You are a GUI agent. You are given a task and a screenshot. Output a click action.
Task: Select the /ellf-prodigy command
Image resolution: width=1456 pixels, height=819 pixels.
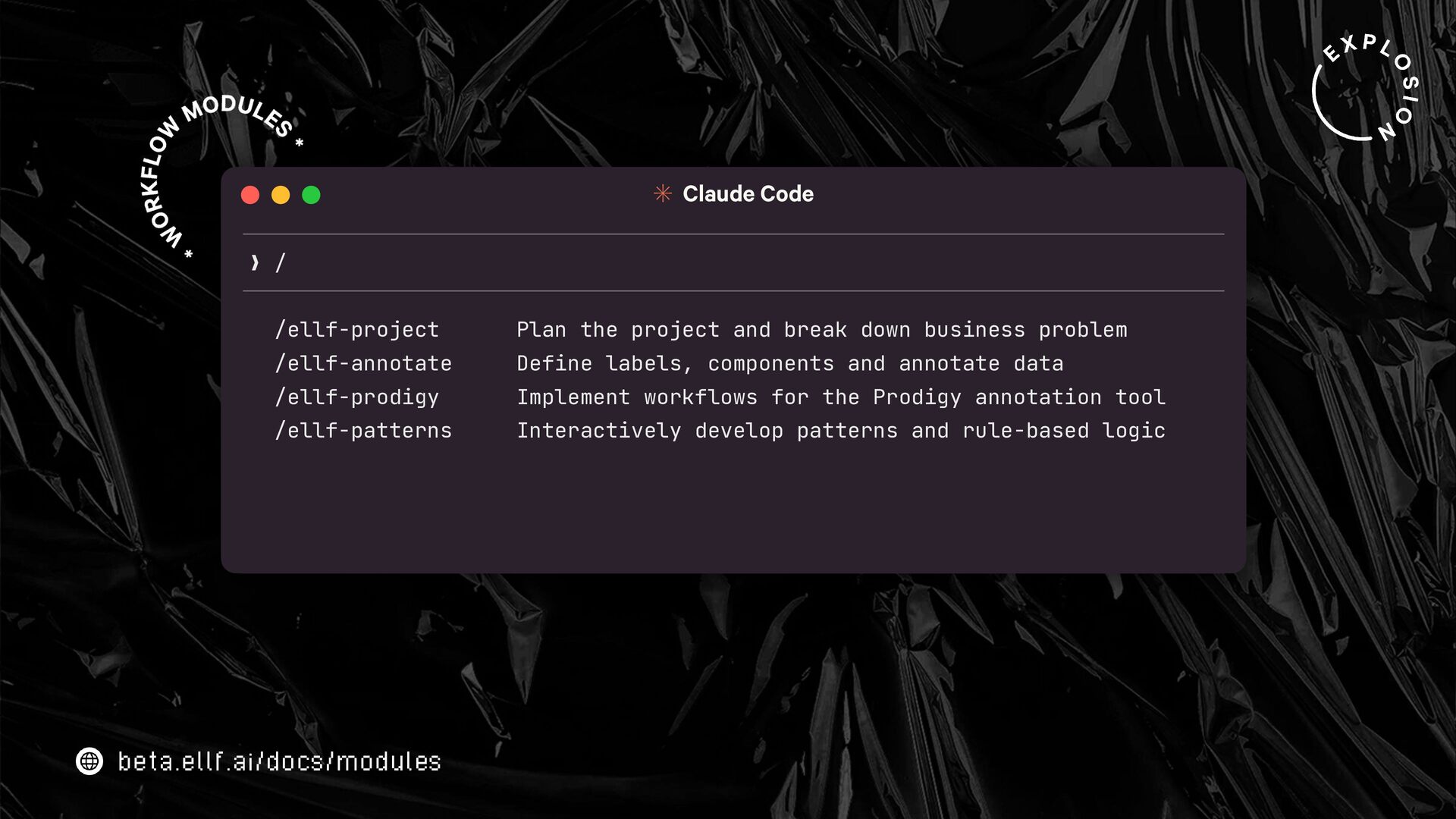click(x=356, y=397)
